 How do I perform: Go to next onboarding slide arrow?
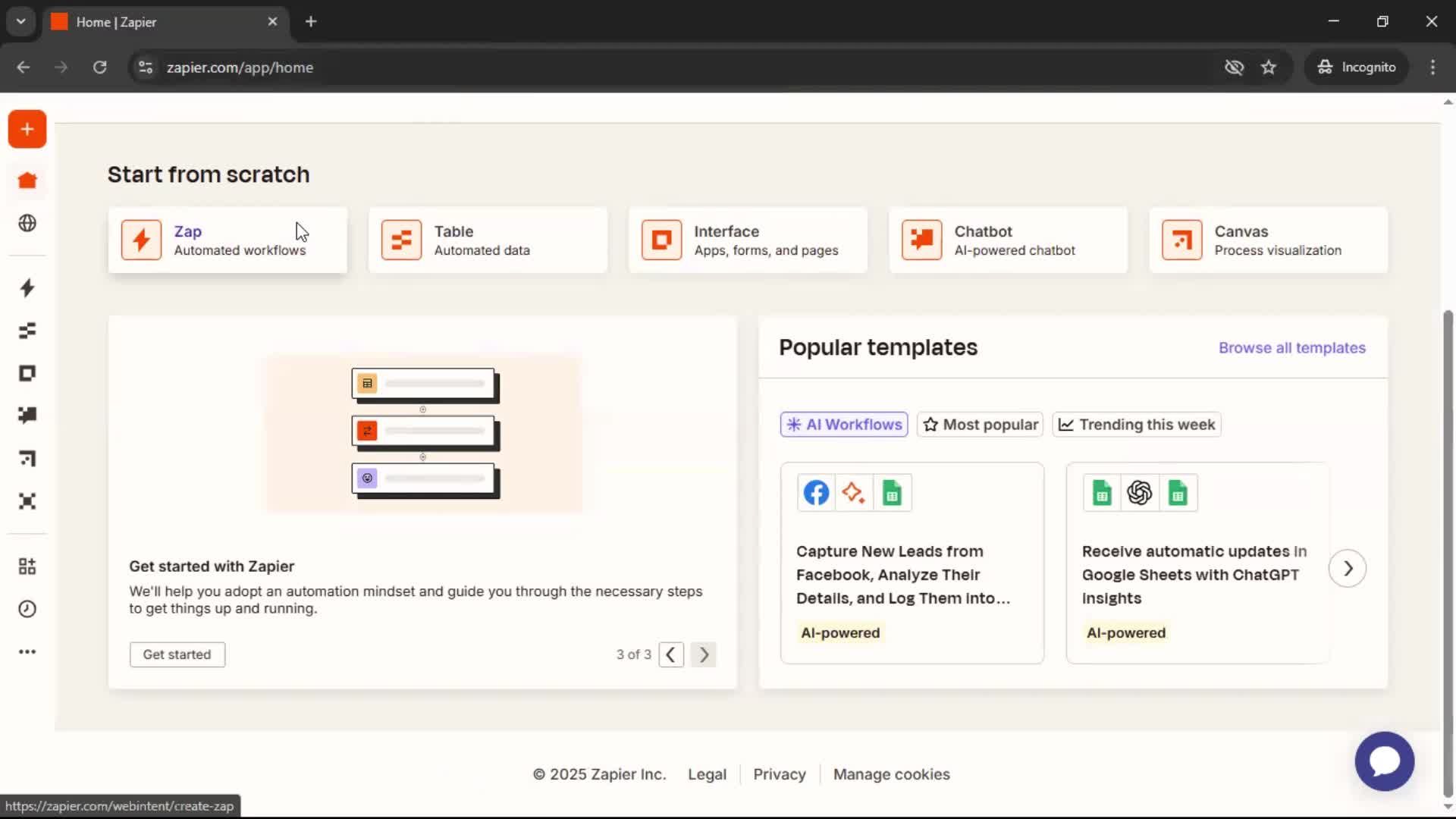pyautogui.click(x=704, y=654)
